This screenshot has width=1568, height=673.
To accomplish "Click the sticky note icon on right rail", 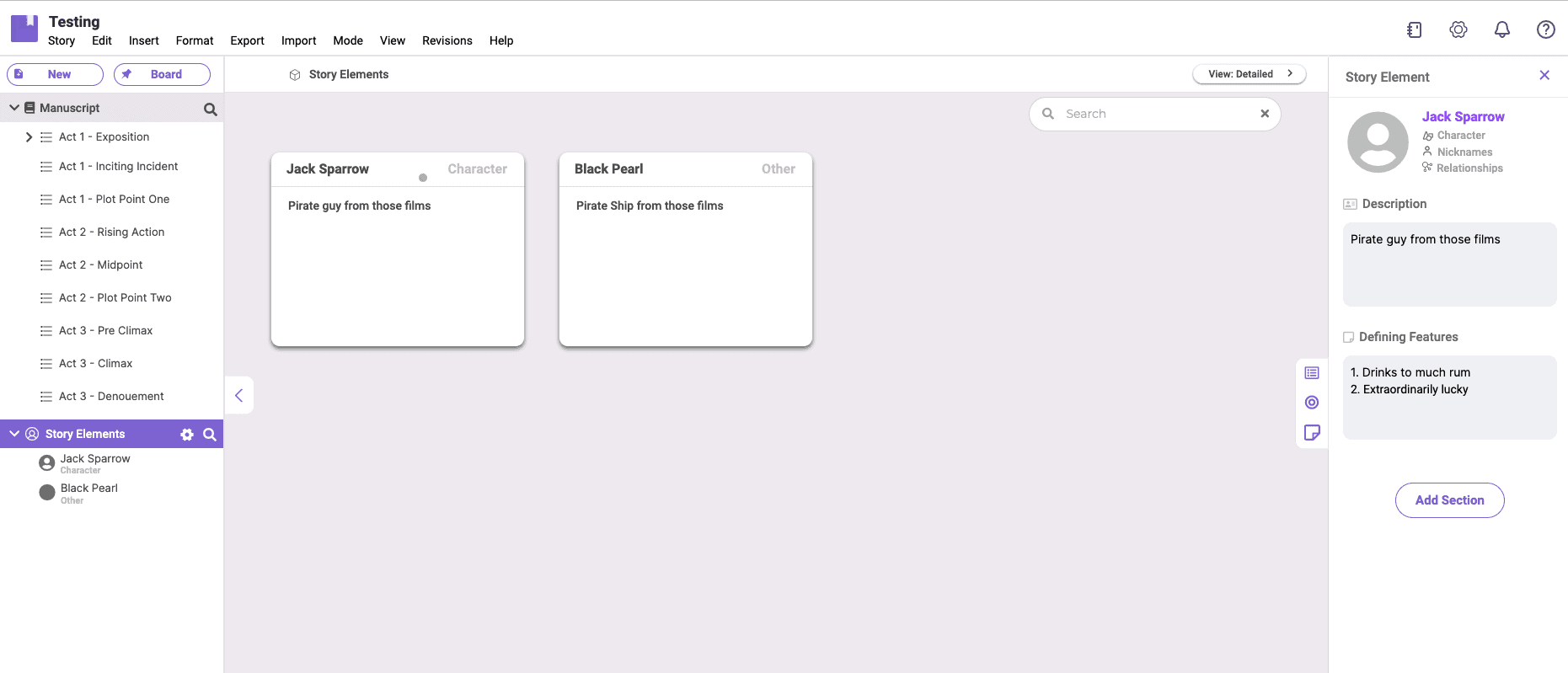I will [1312, 433].
